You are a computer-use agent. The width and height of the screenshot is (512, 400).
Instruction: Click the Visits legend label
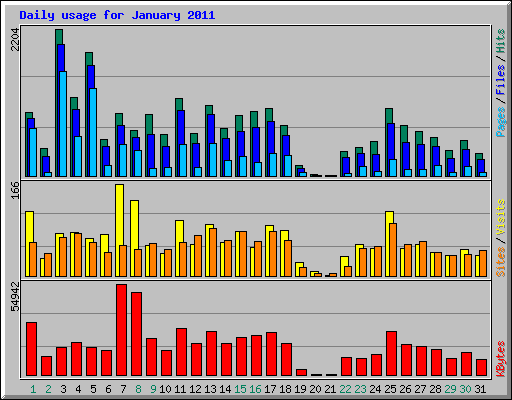(500, 218)
